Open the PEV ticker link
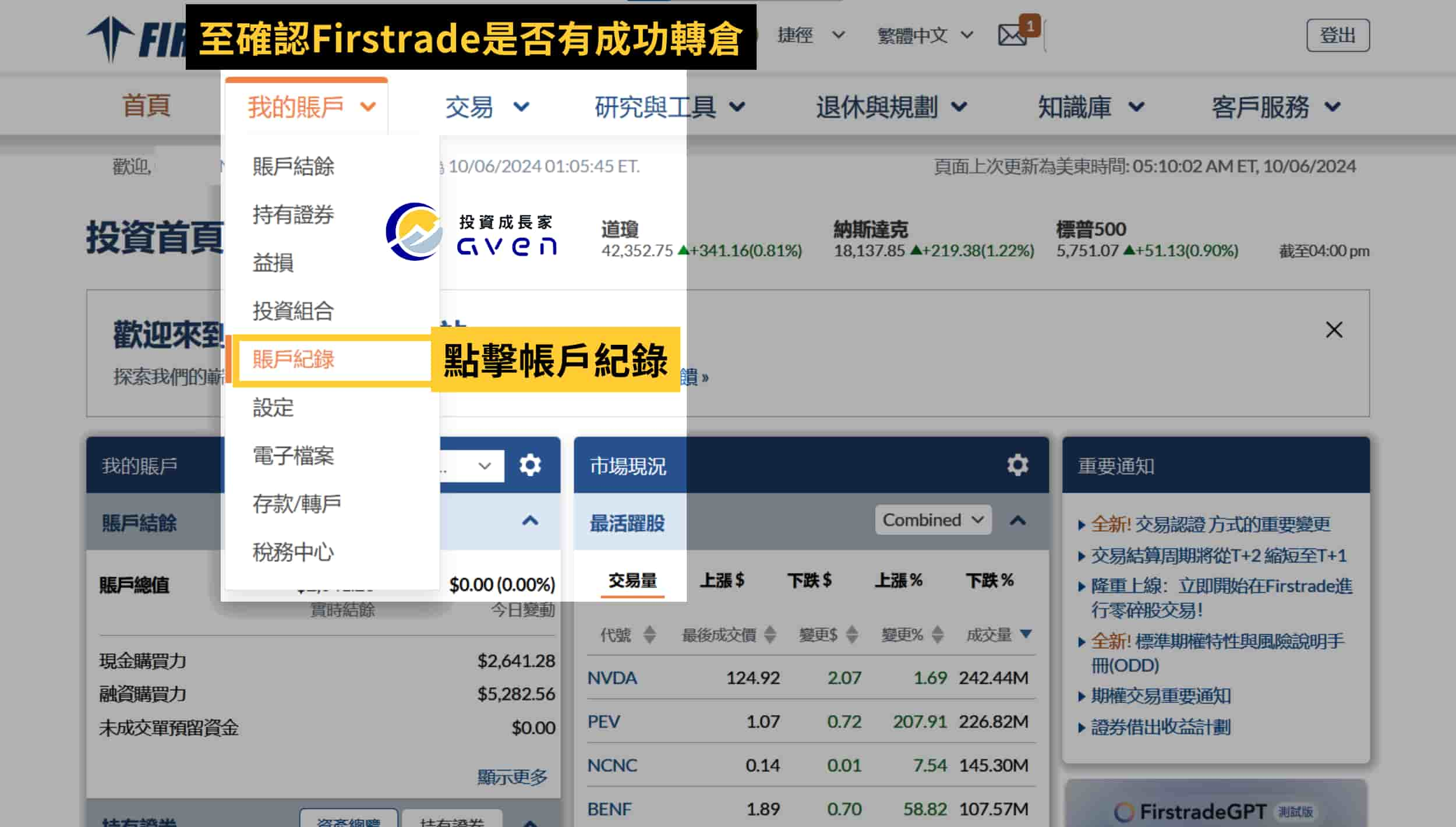Viewport: 1456px width, 827px height. pos(603,722)
